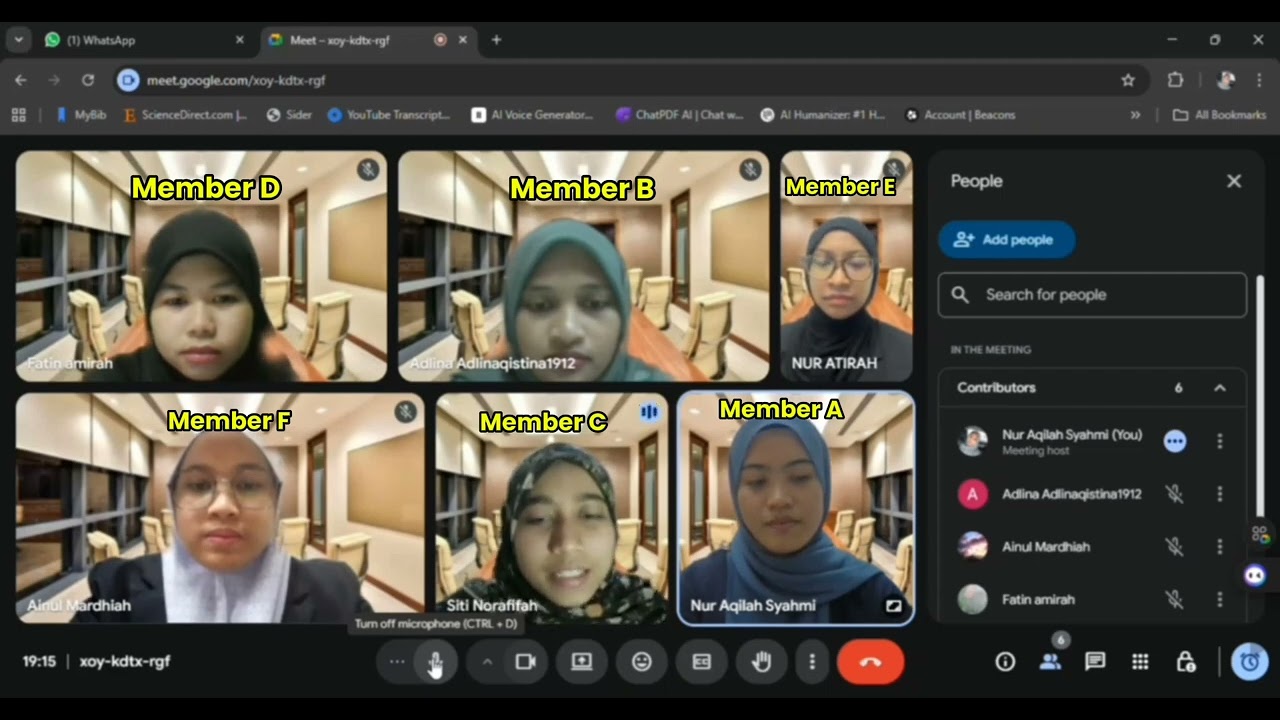Viewport: 1280px width, 720px height.
Task: Open the ScienceDirect.com bookmark
Action: point(185,115)
